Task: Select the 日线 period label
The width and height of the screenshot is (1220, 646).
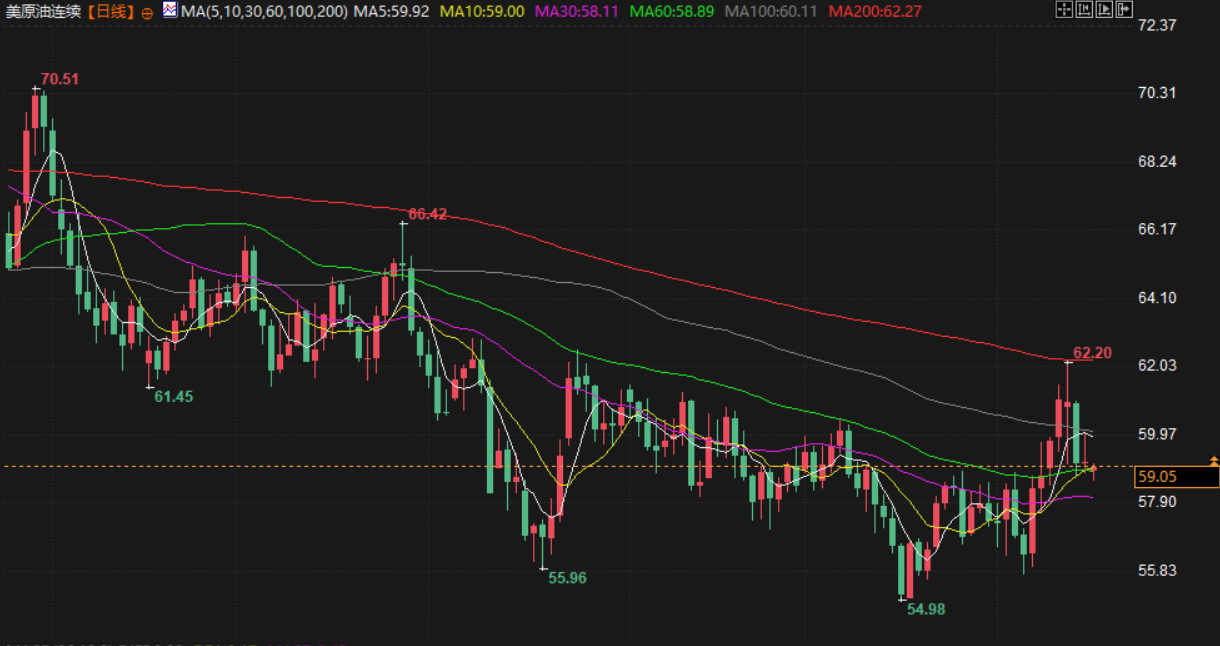Action: tap(111, 12)
